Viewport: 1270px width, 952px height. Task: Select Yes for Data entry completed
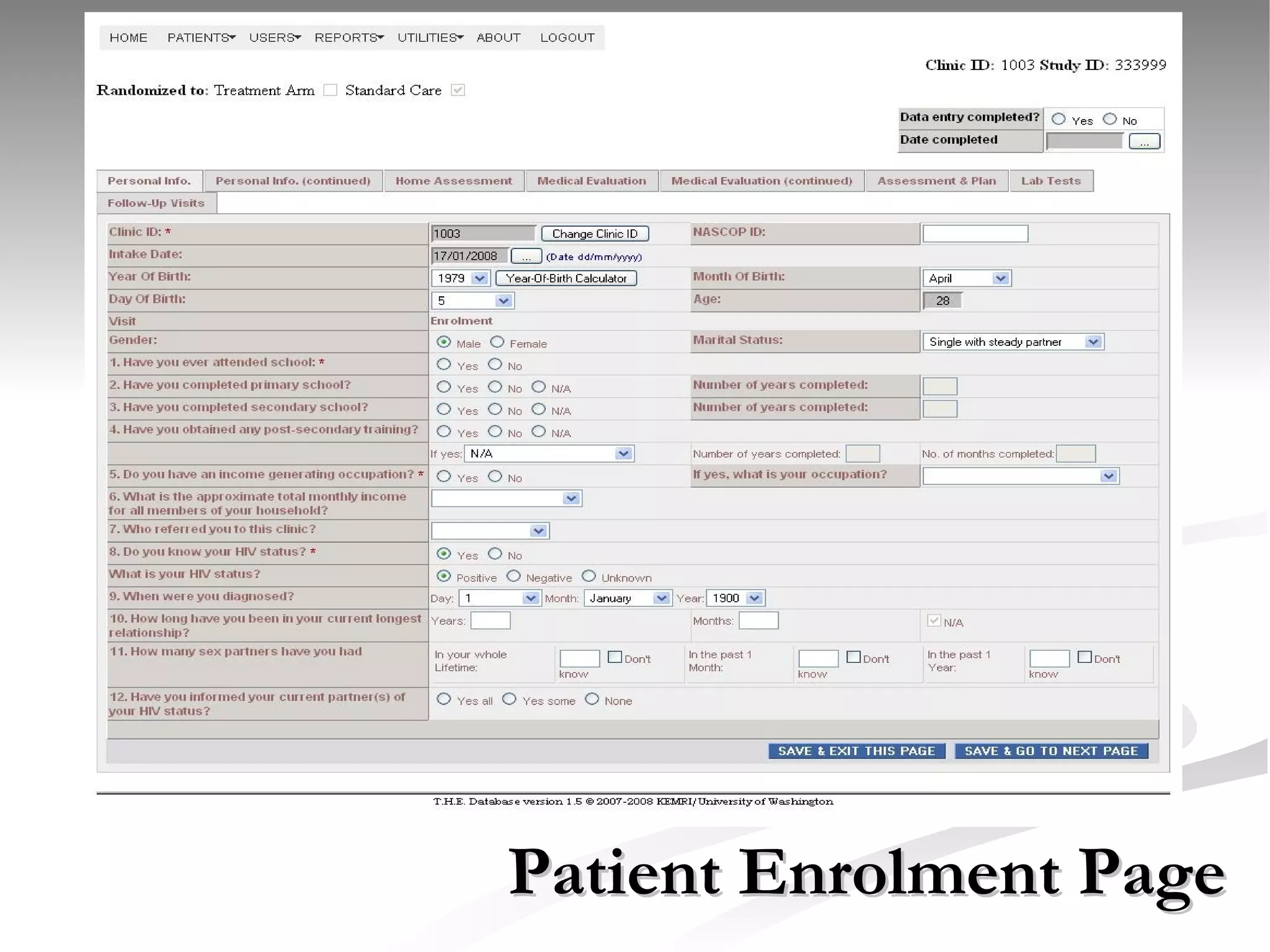coord(1059,119)
